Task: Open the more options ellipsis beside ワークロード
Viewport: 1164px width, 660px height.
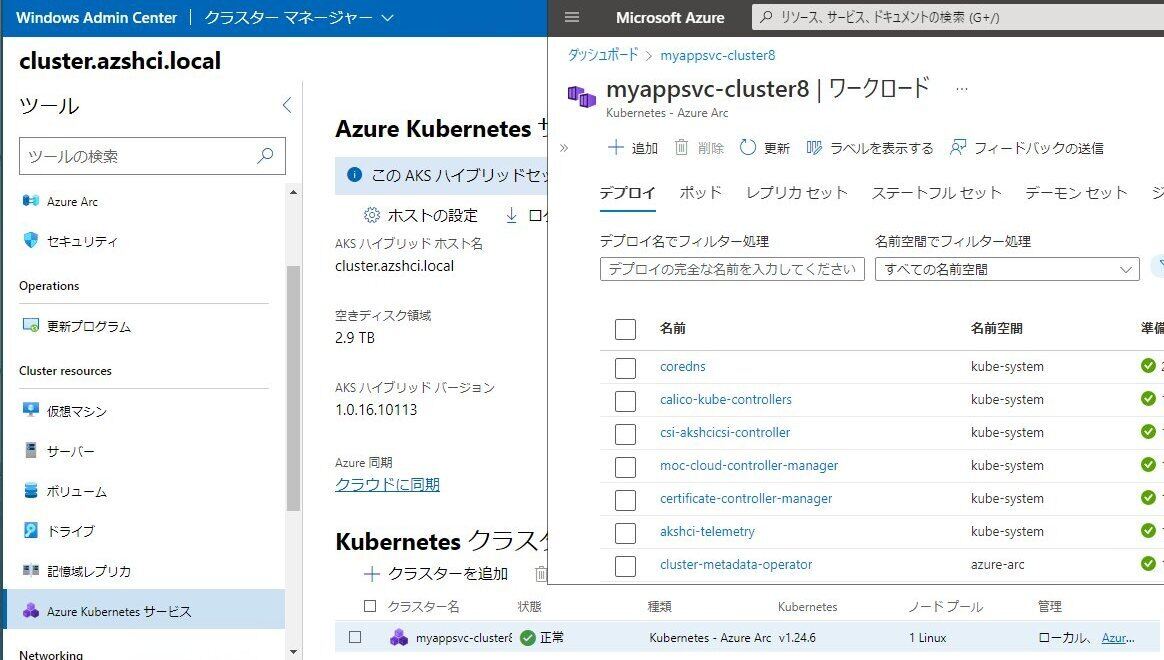Action: 961,89
